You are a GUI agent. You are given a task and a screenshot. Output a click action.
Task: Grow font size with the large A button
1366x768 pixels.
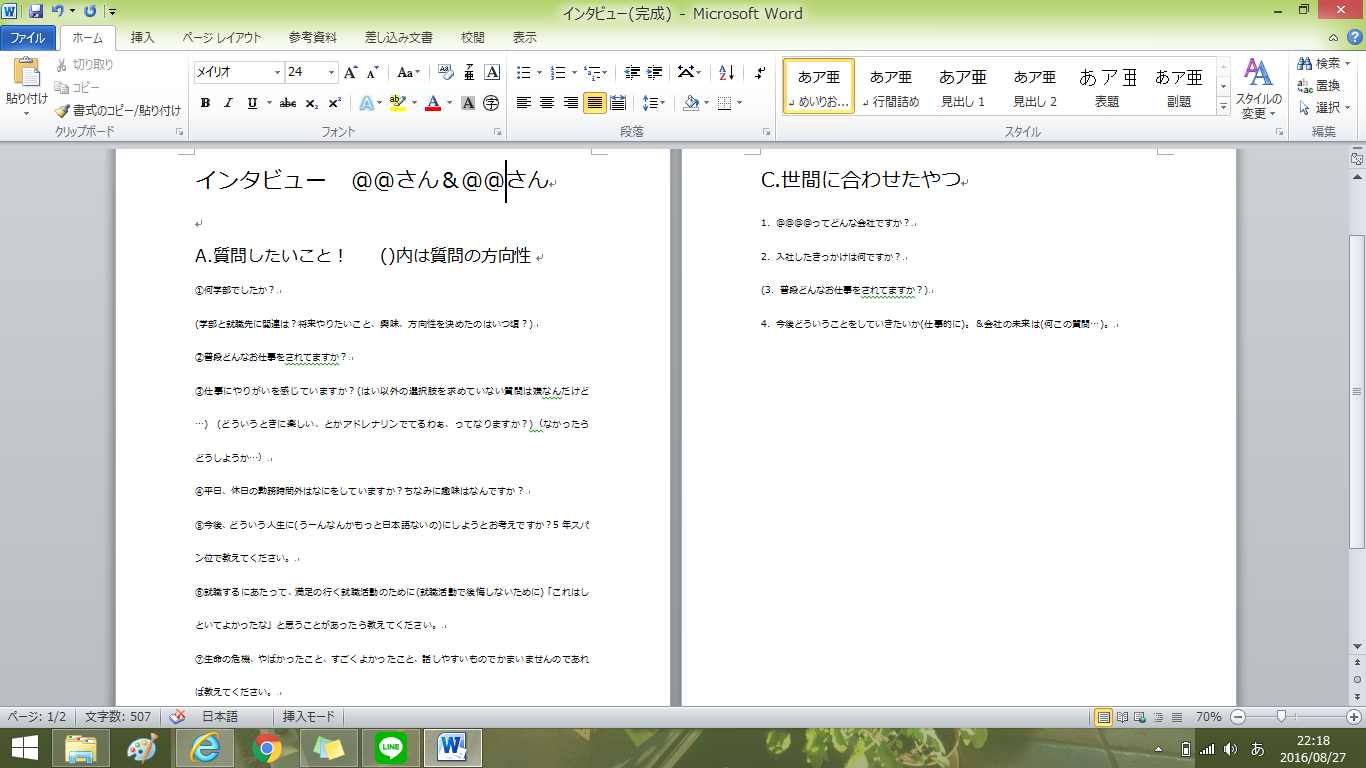tap(350, 73)
